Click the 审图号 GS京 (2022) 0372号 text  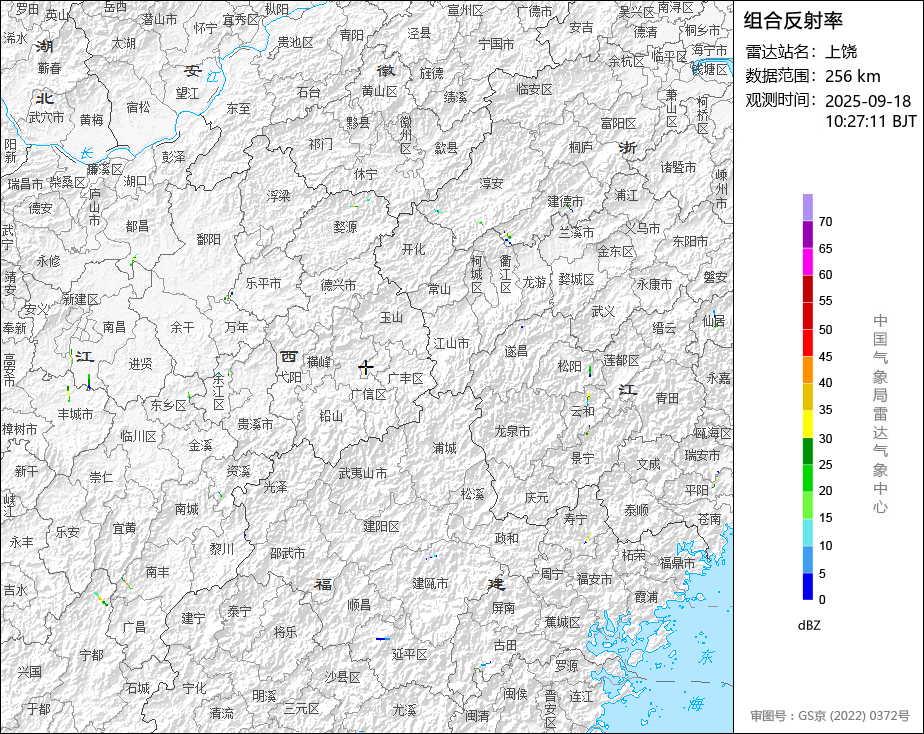pyautogui.click(x=830, y=716)
